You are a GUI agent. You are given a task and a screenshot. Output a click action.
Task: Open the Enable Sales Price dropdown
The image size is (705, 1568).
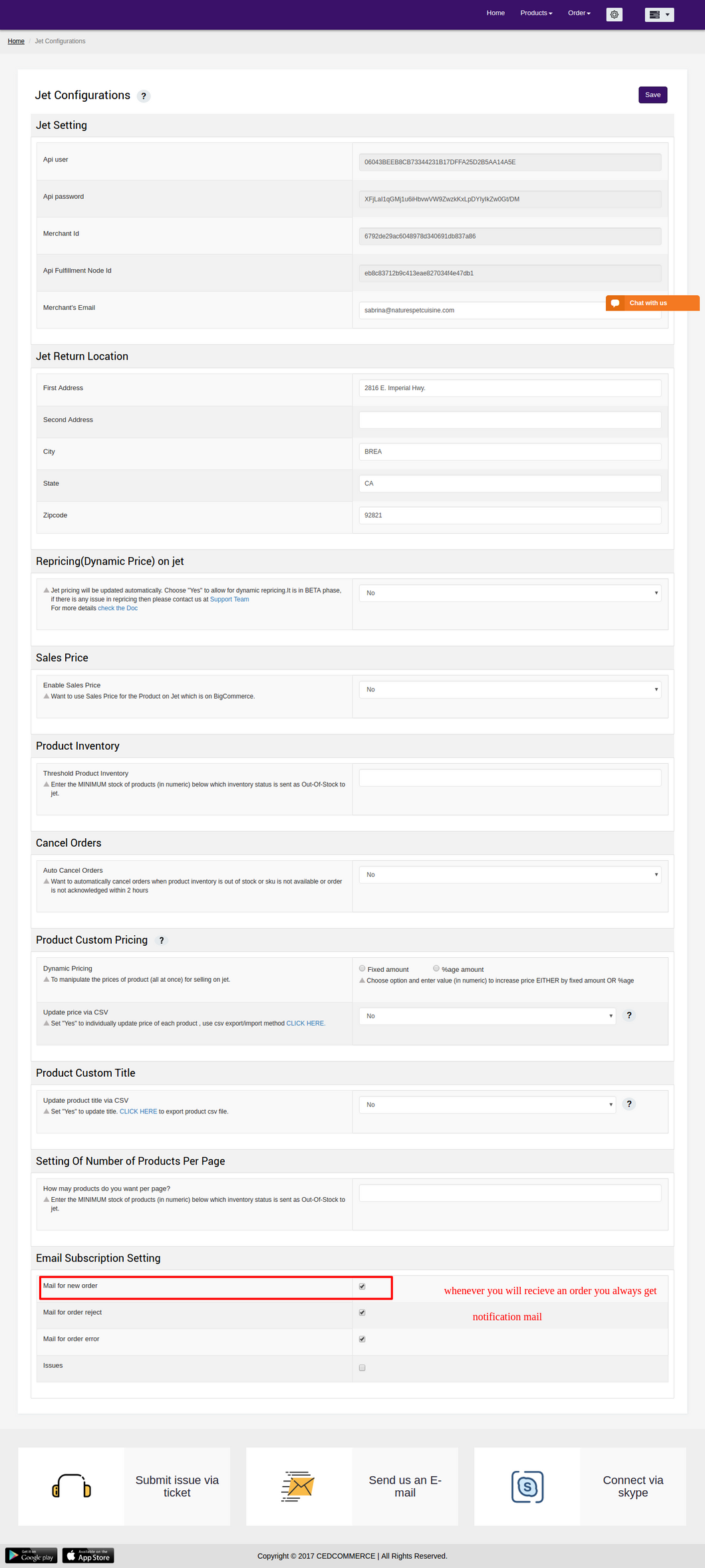(509, 689)
